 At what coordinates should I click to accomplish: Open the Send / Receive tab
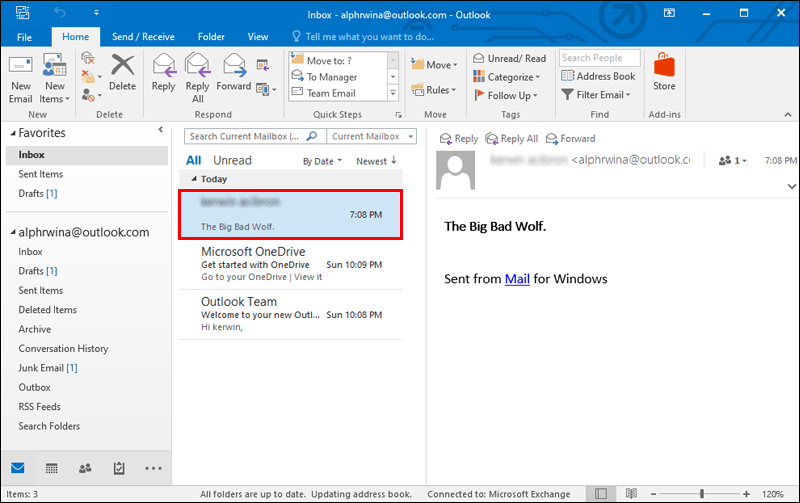point(143,37)
